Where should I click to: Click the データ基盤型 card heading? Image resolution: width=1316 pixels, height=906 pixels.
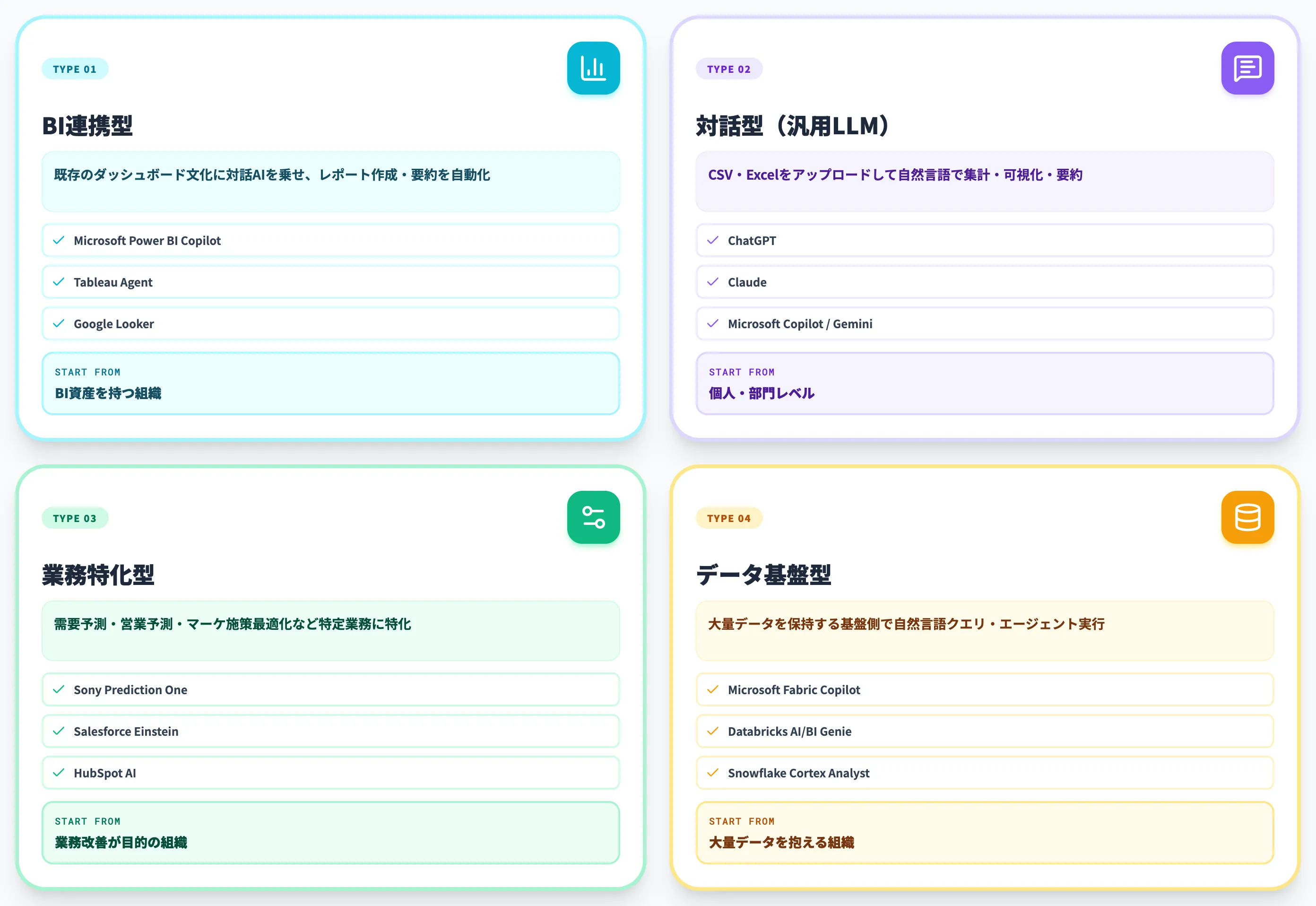coord(763,575)
